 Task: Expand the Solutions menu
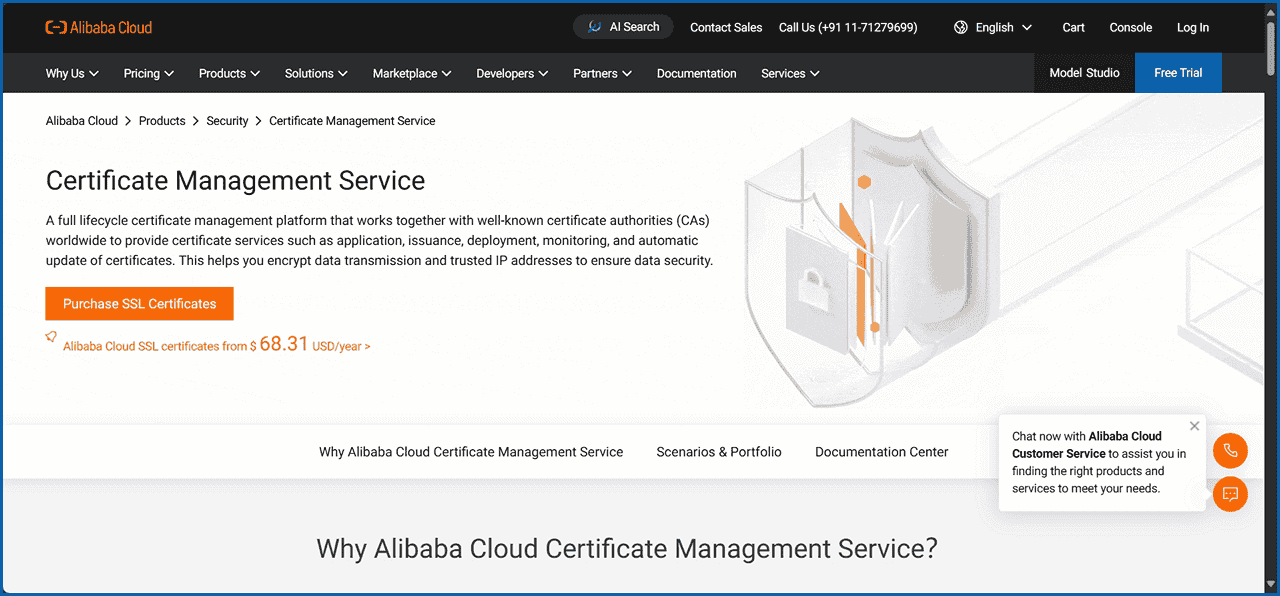[316, 73]
